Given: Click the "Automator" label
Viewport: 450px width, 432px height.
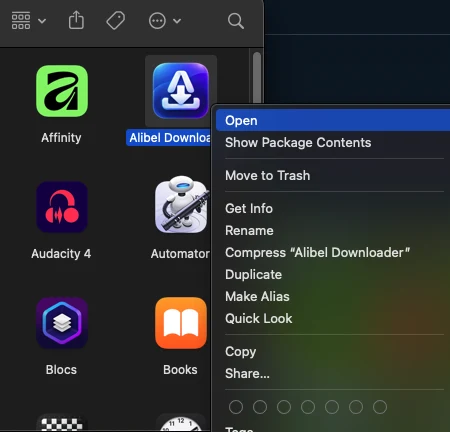Looking at the screenshot, I should tap(180, 254).
